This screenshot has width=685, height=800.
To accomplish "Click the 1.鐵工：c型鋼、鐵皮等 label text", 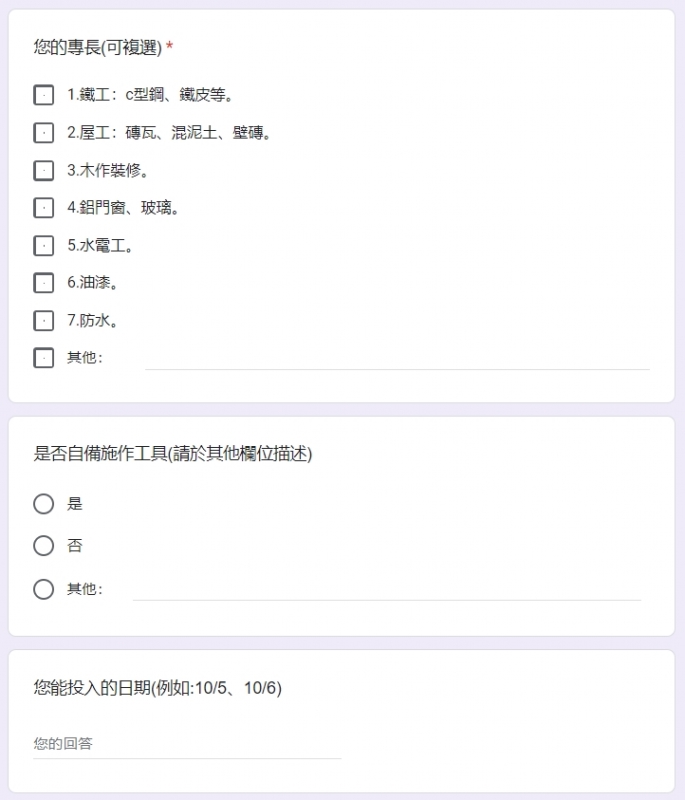I will (150, 95).
